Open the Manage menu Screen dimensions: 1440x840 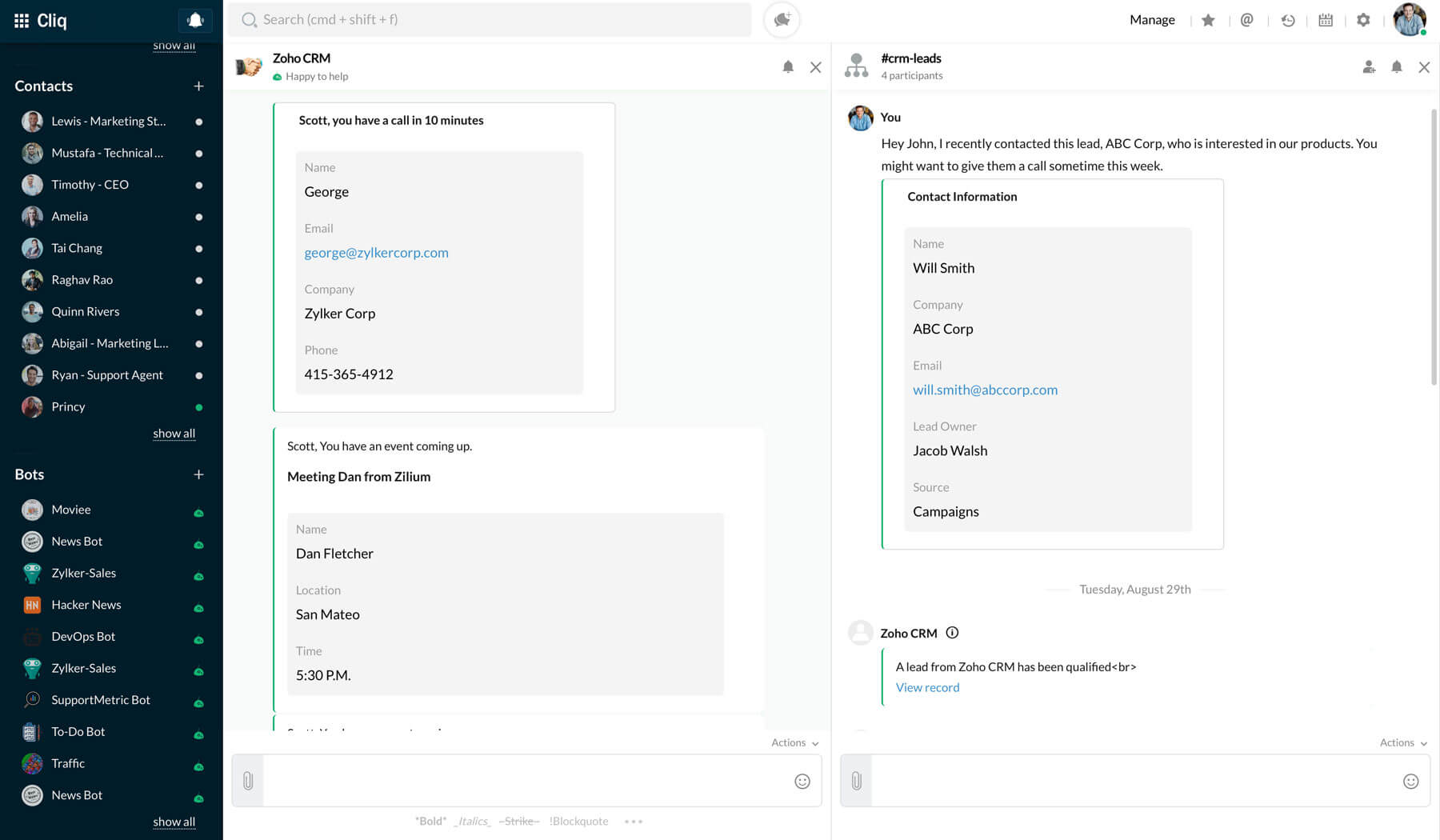pyautogui.click(x=1152, y=20)
